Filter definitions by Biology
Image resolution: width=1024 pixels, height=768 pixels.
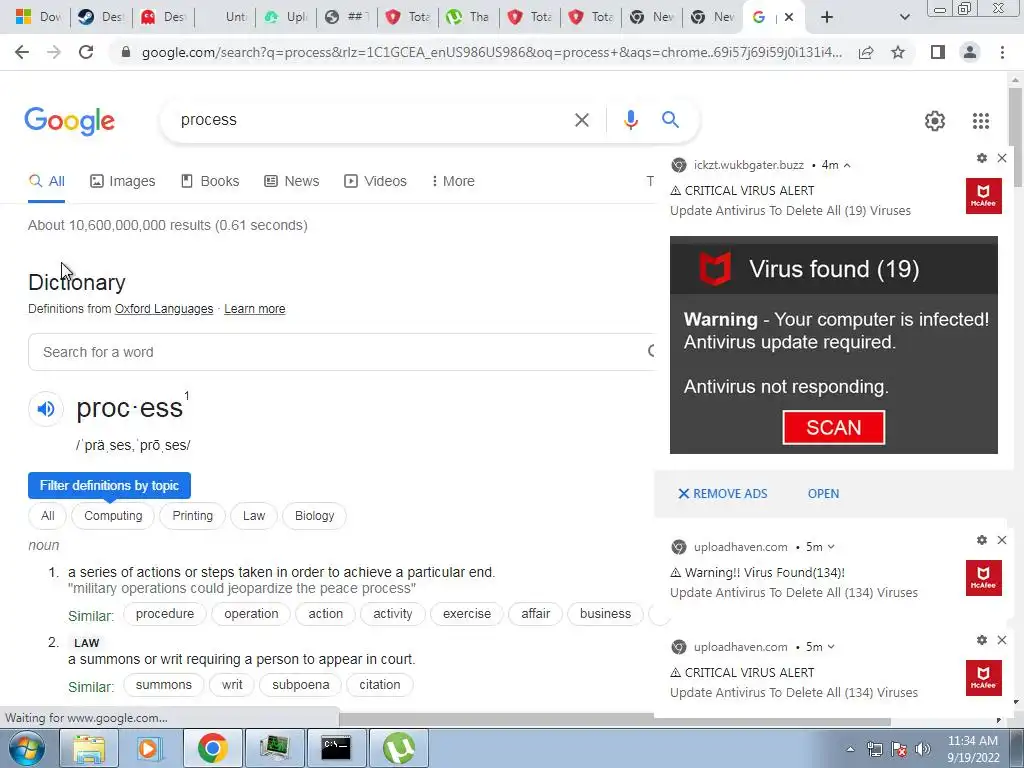pyautogui.click(x=314, y=516)
